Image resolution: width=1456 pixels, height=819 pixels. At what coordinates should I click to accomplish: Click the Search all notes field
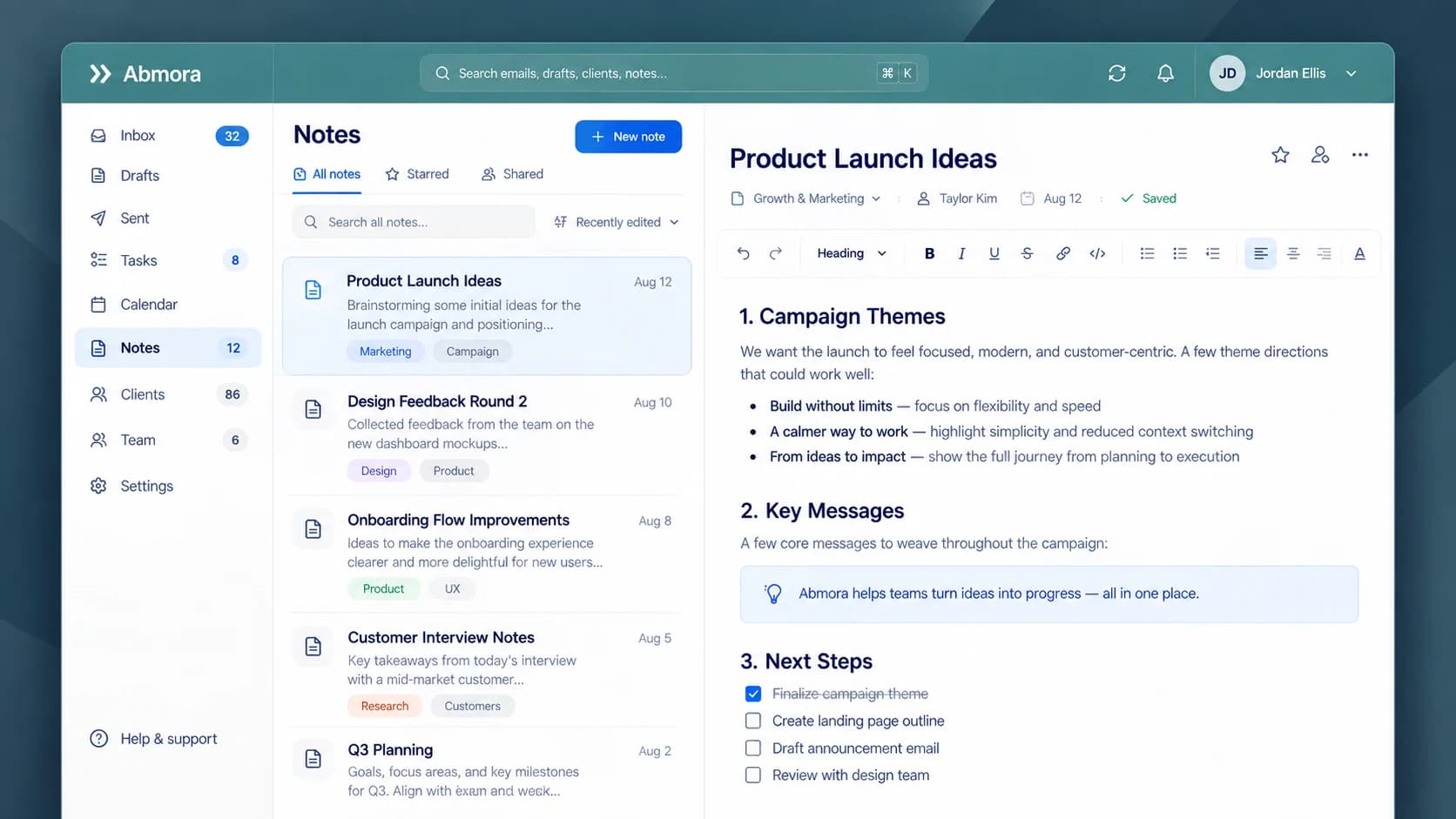coord(414,222)
